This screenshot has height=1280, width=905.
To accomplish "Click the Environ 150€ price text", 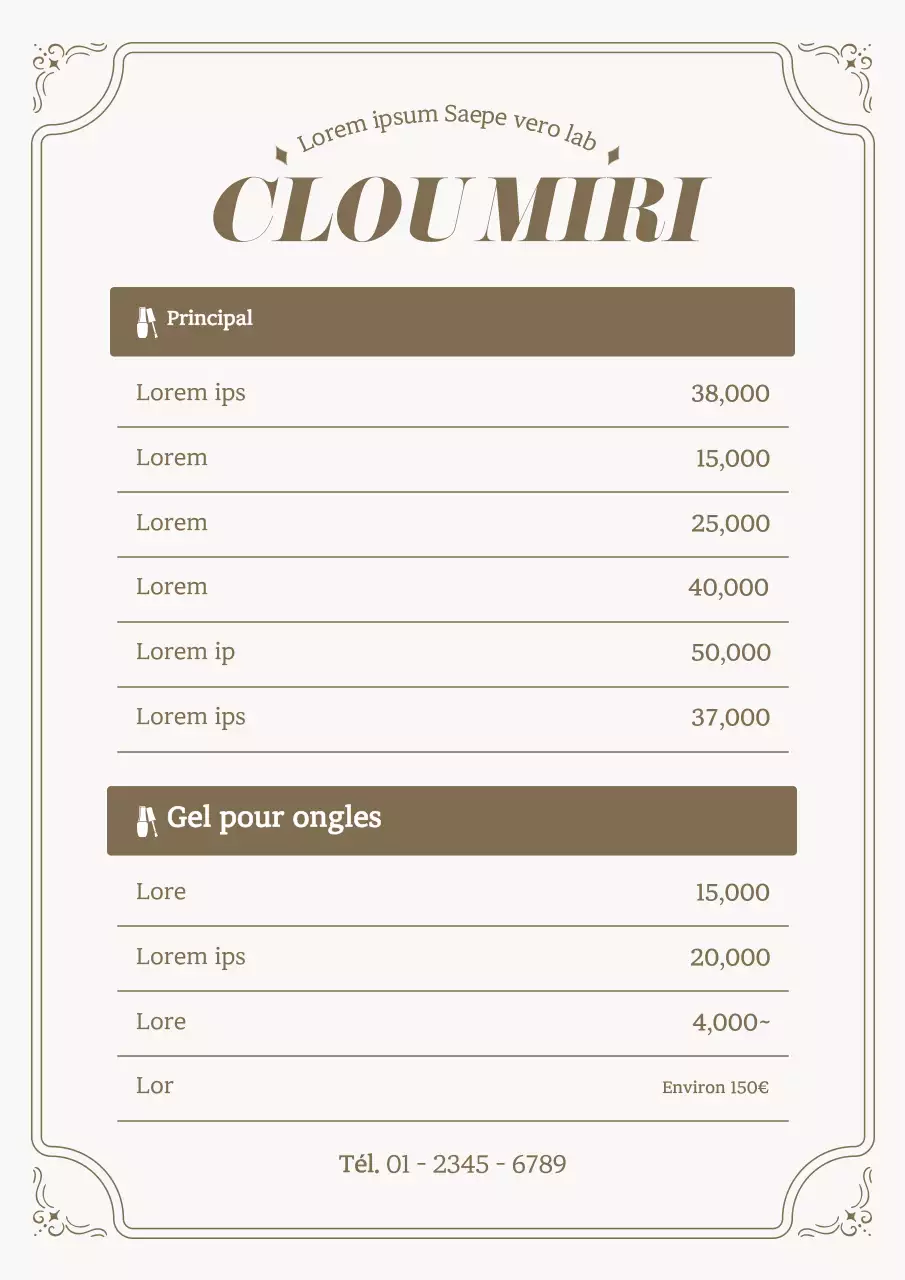I will tap(715, 1087).
